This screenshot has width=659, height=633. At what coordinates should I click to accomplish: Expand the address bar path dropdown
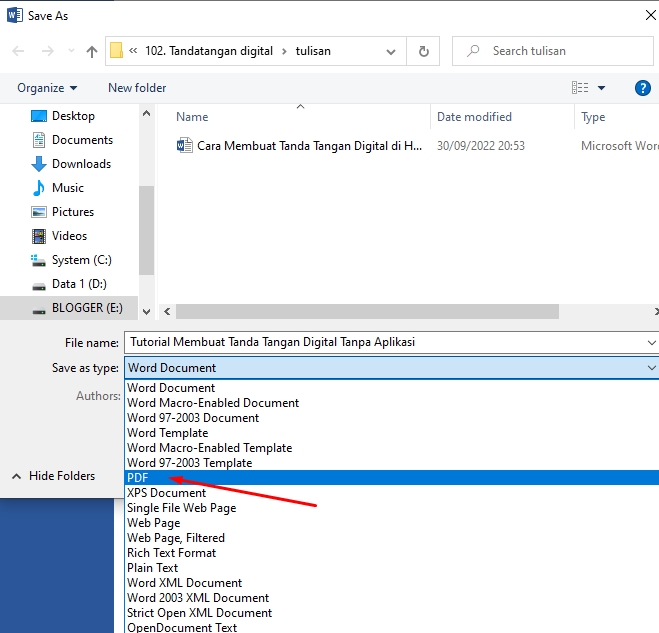pos(391,51)
